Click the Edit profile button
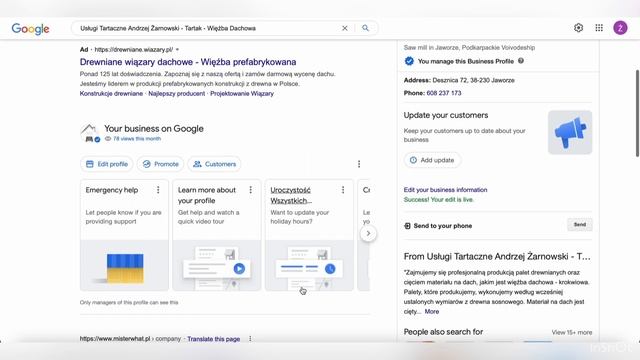640x360 pixels. pyautogui.click(x=107, y=164)
